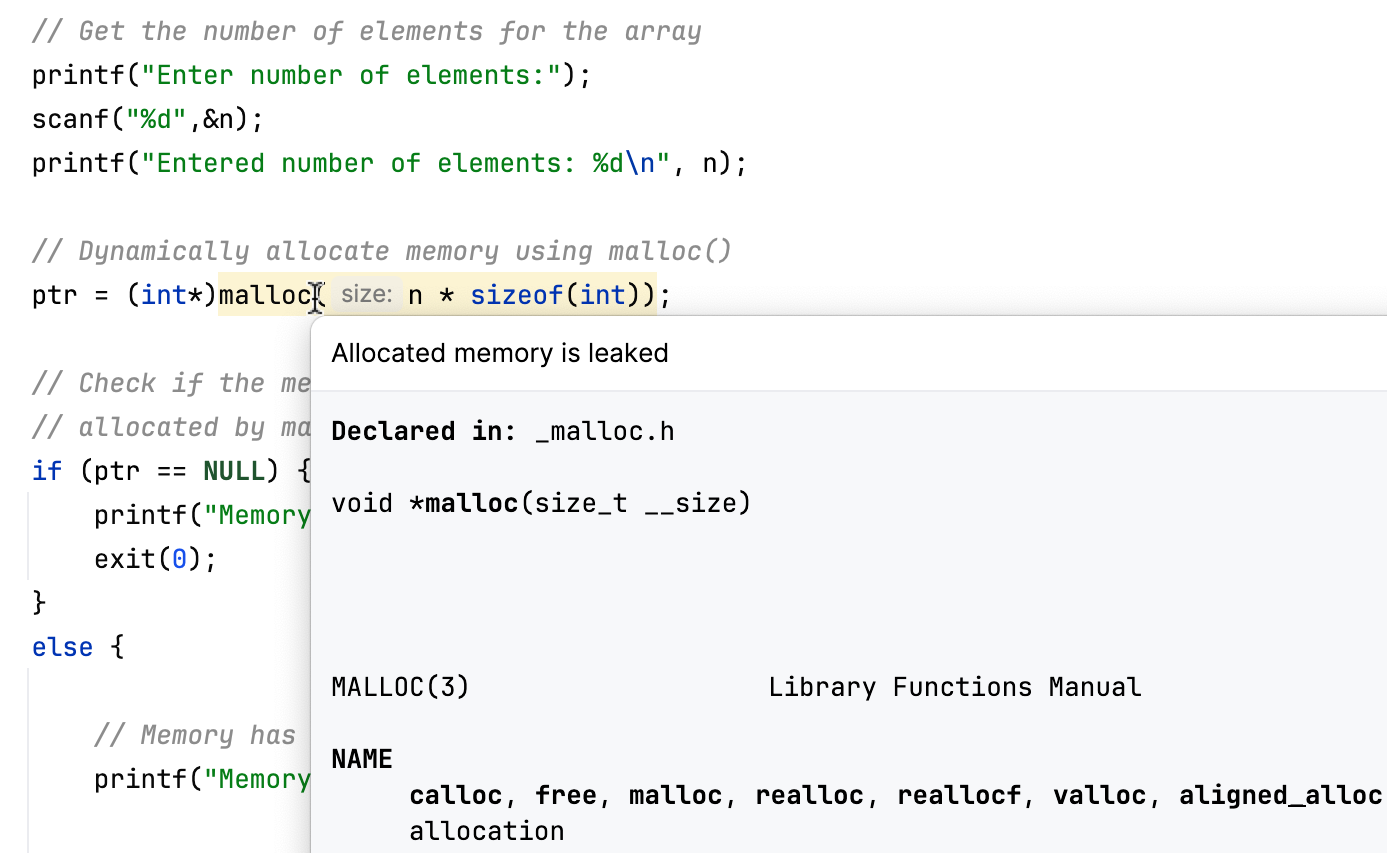Click the if keyword
This screenshot has height=853, width=1387.
pyautogui.click(x=44, y=470)
